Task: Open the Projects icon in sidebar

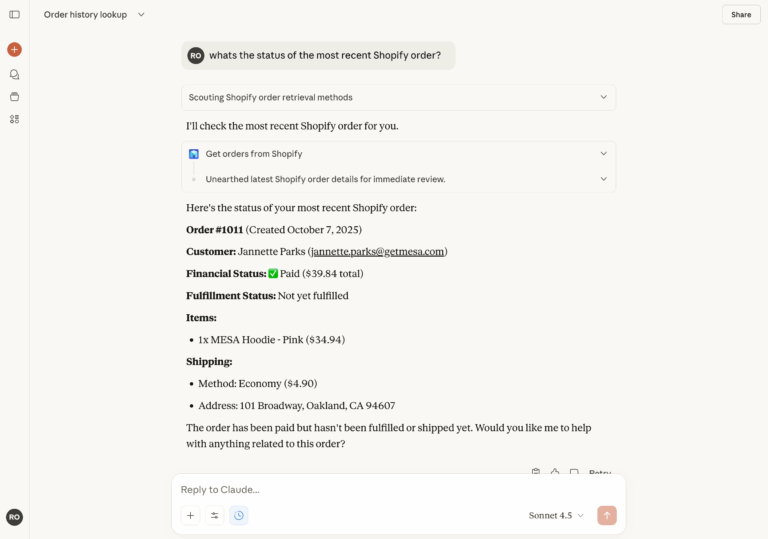Action: pyautogui.click(x=14, y=97)
